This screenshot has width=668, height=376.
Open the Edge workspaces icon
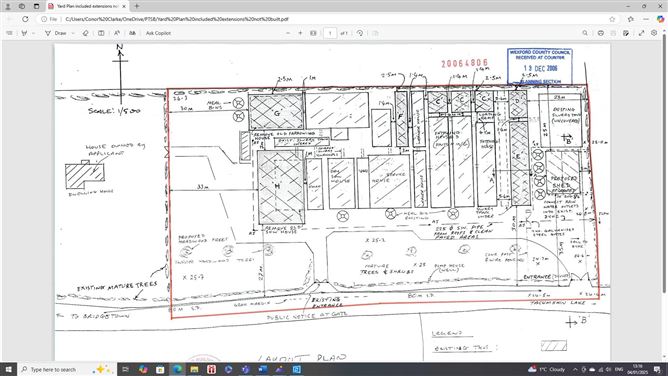[x=22, y=6]
